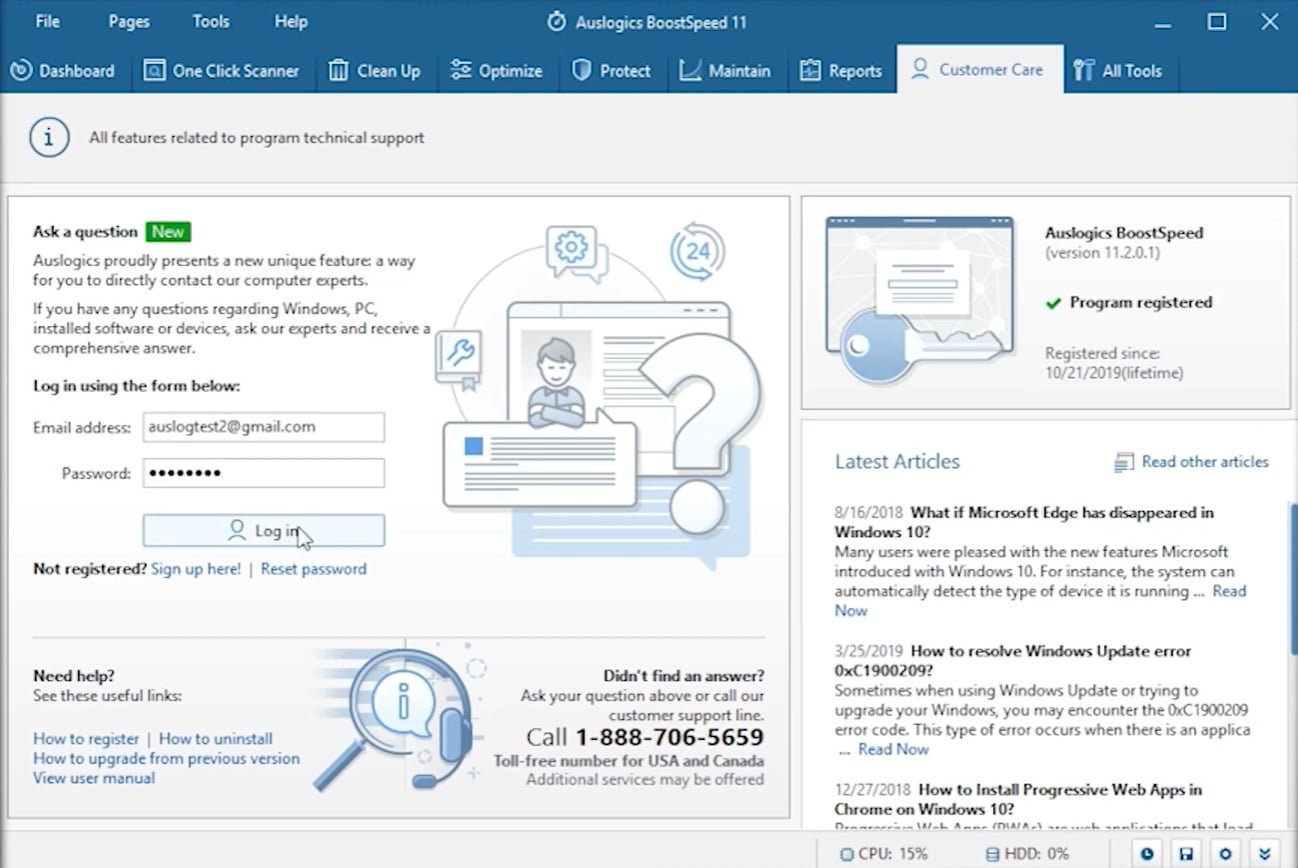Screen dimensions: 1298x868
Task: Select the Customer Care tab
Action: (x=980, y=69)
